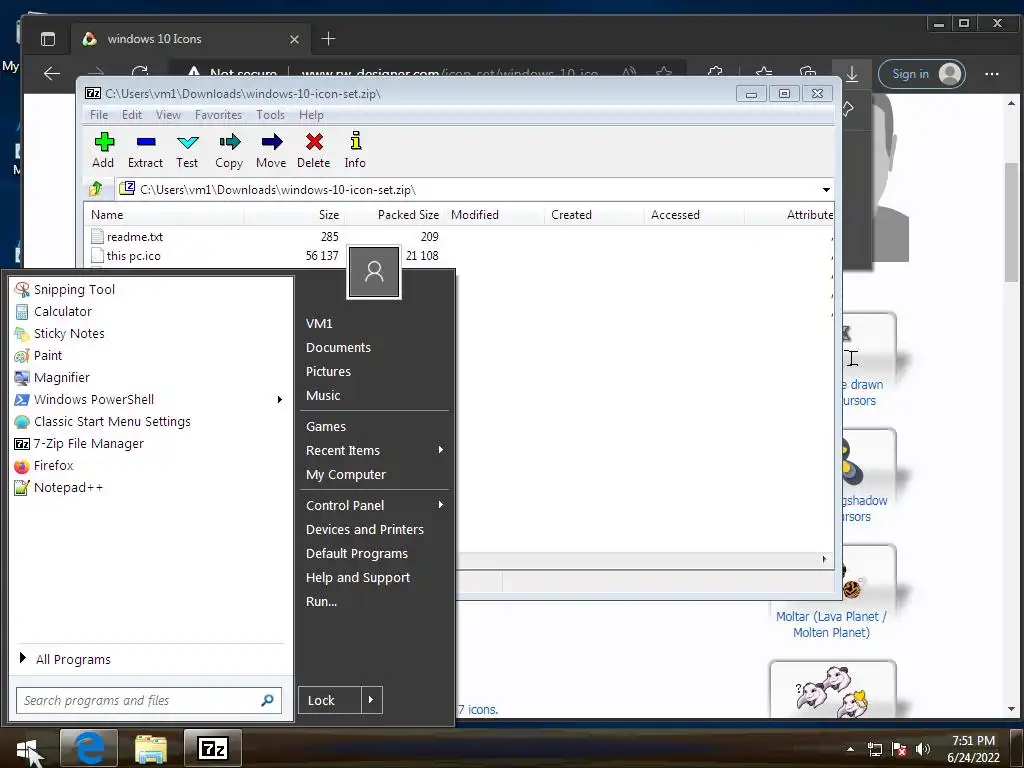Click the red Delete icon in 7-Zip
Screen dimensions: 1024x768
point(313,150)
